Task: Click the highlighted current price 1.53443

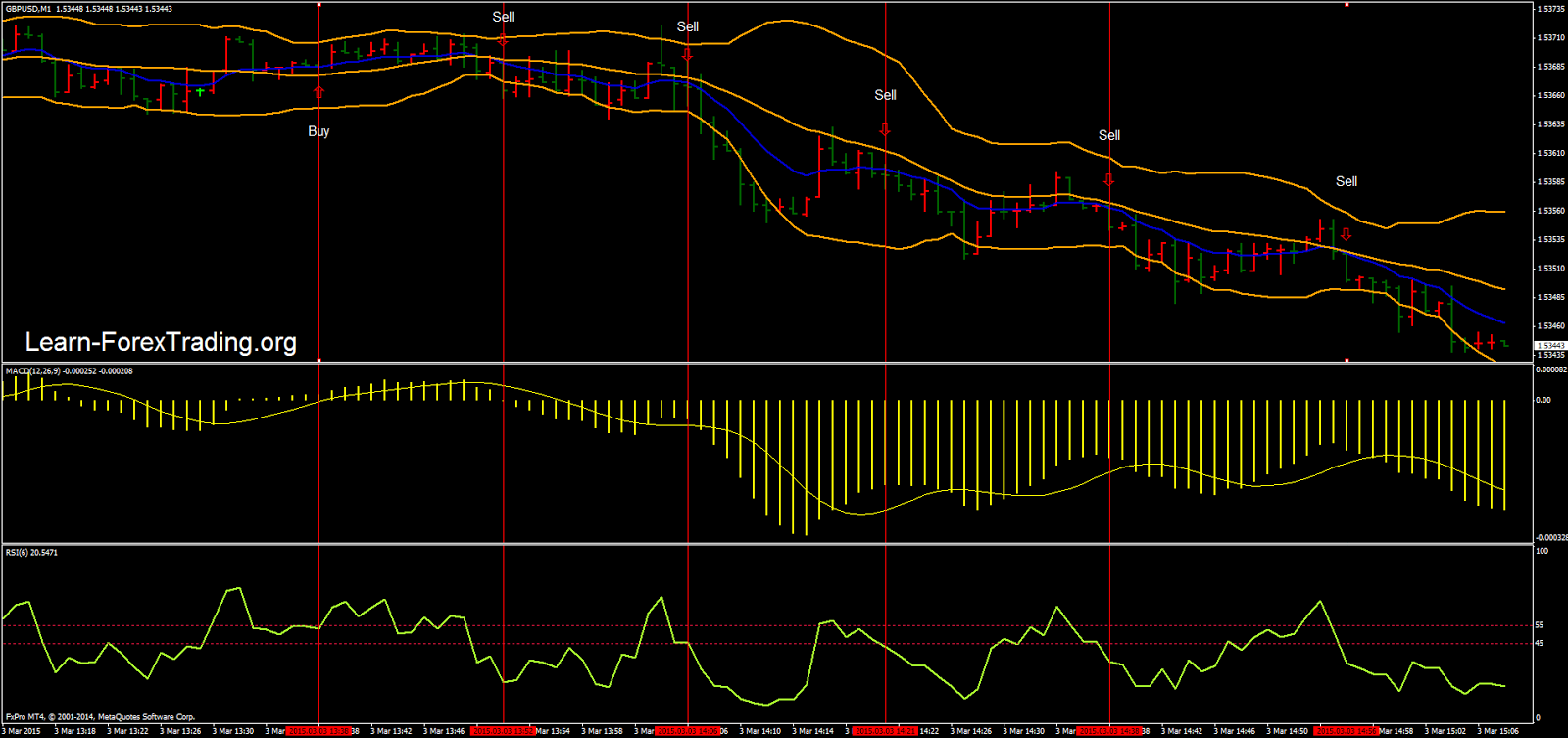Action: pyautogui.click(x=1550, y=346)
